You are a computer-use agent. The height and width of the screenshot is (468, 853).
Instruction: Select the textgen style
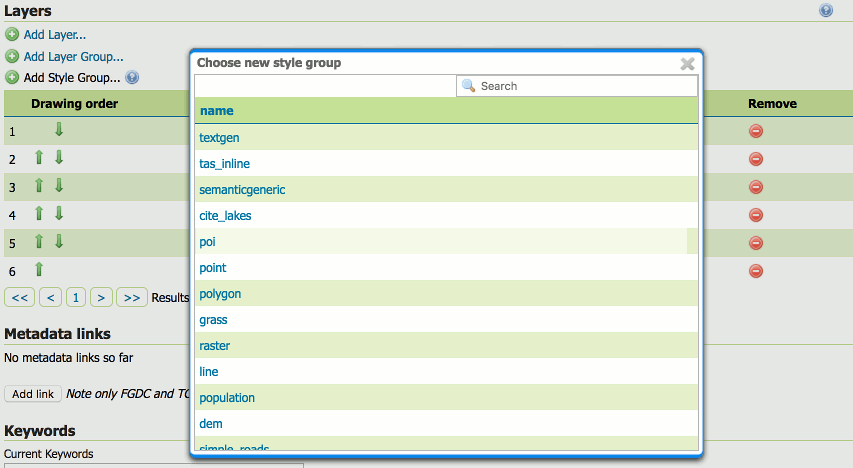point(219,138)
